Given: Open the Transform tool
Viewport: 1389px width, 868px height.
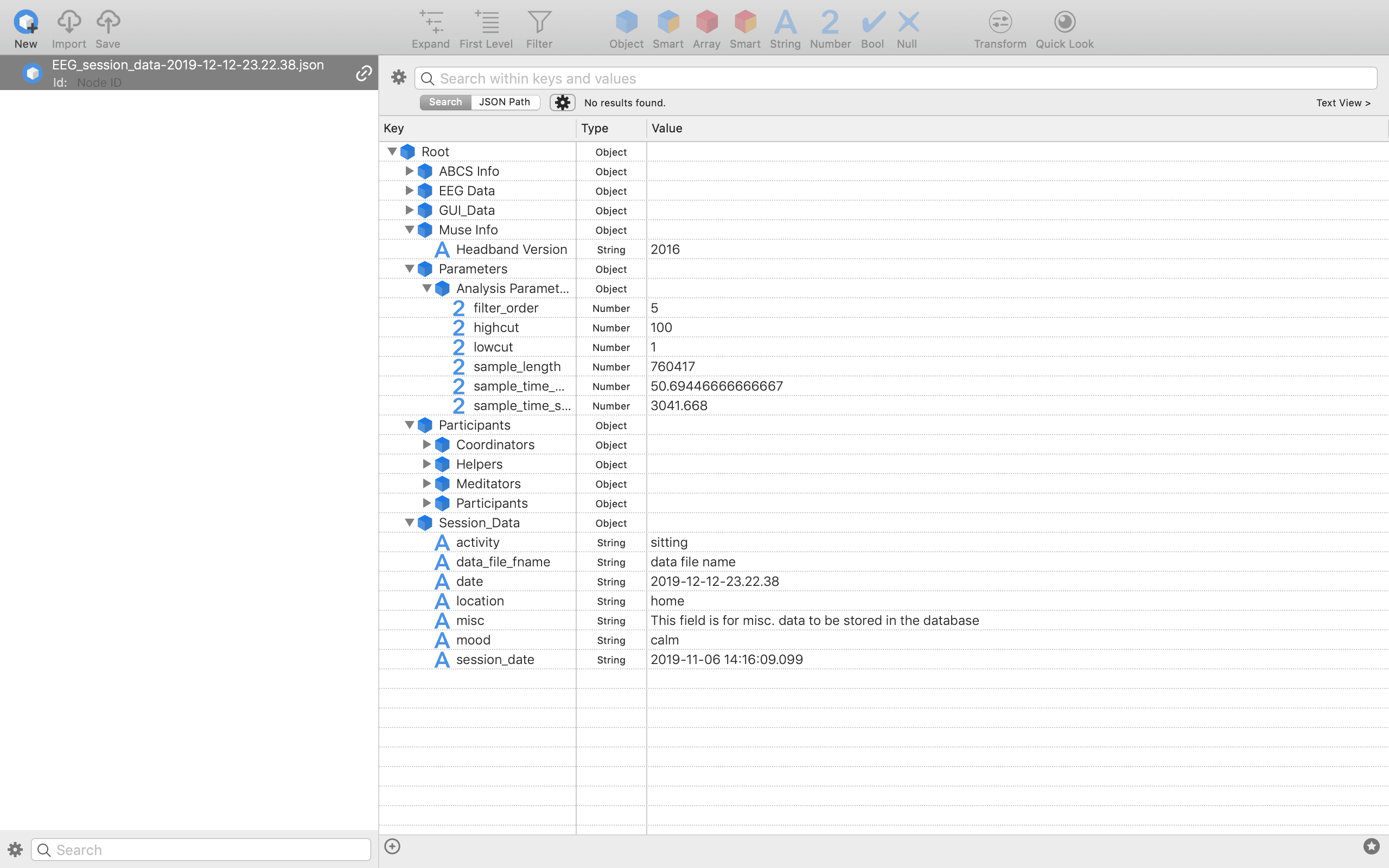Looking at the screenshot, I should (x=1000, y=22).
